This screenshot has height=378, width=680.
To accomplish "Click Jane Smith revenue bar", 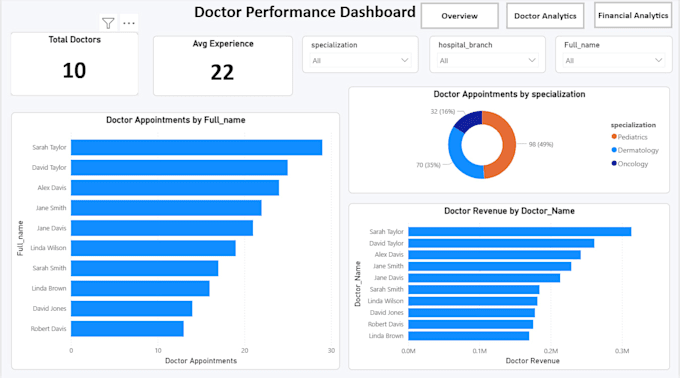I will (490, 266).
